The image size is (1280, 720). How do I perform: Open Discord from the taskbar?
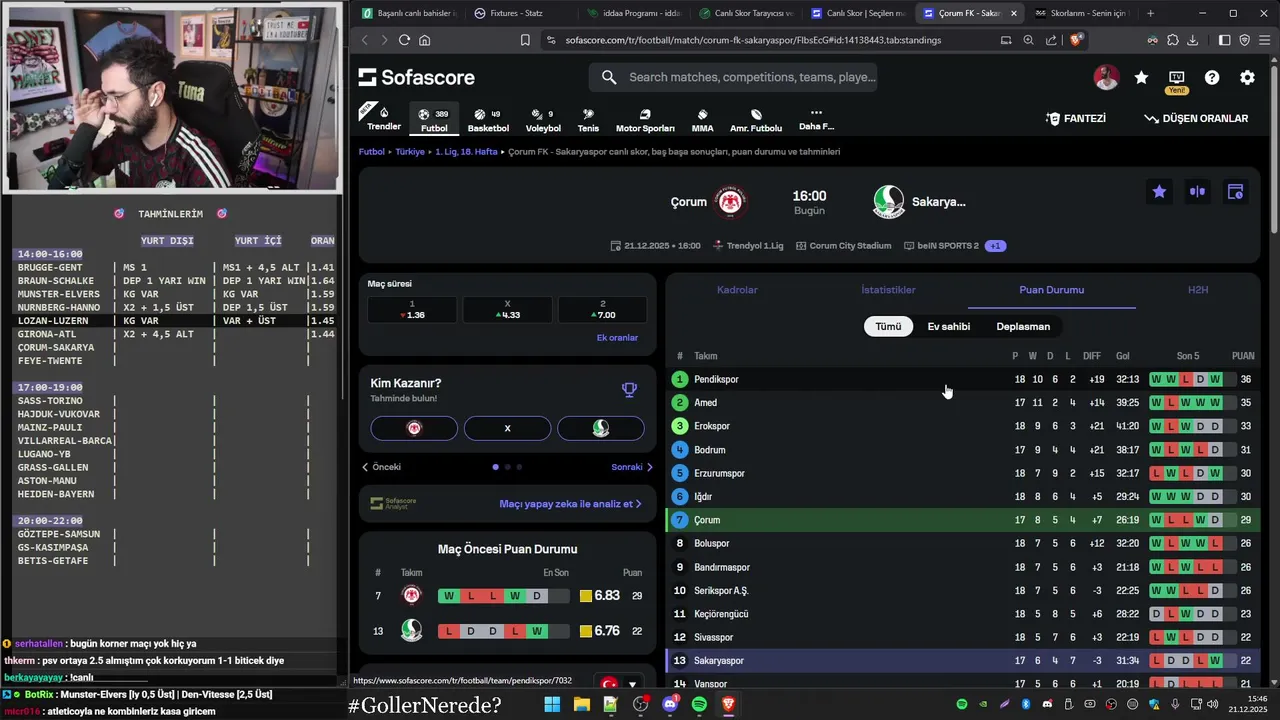(670, 704)
